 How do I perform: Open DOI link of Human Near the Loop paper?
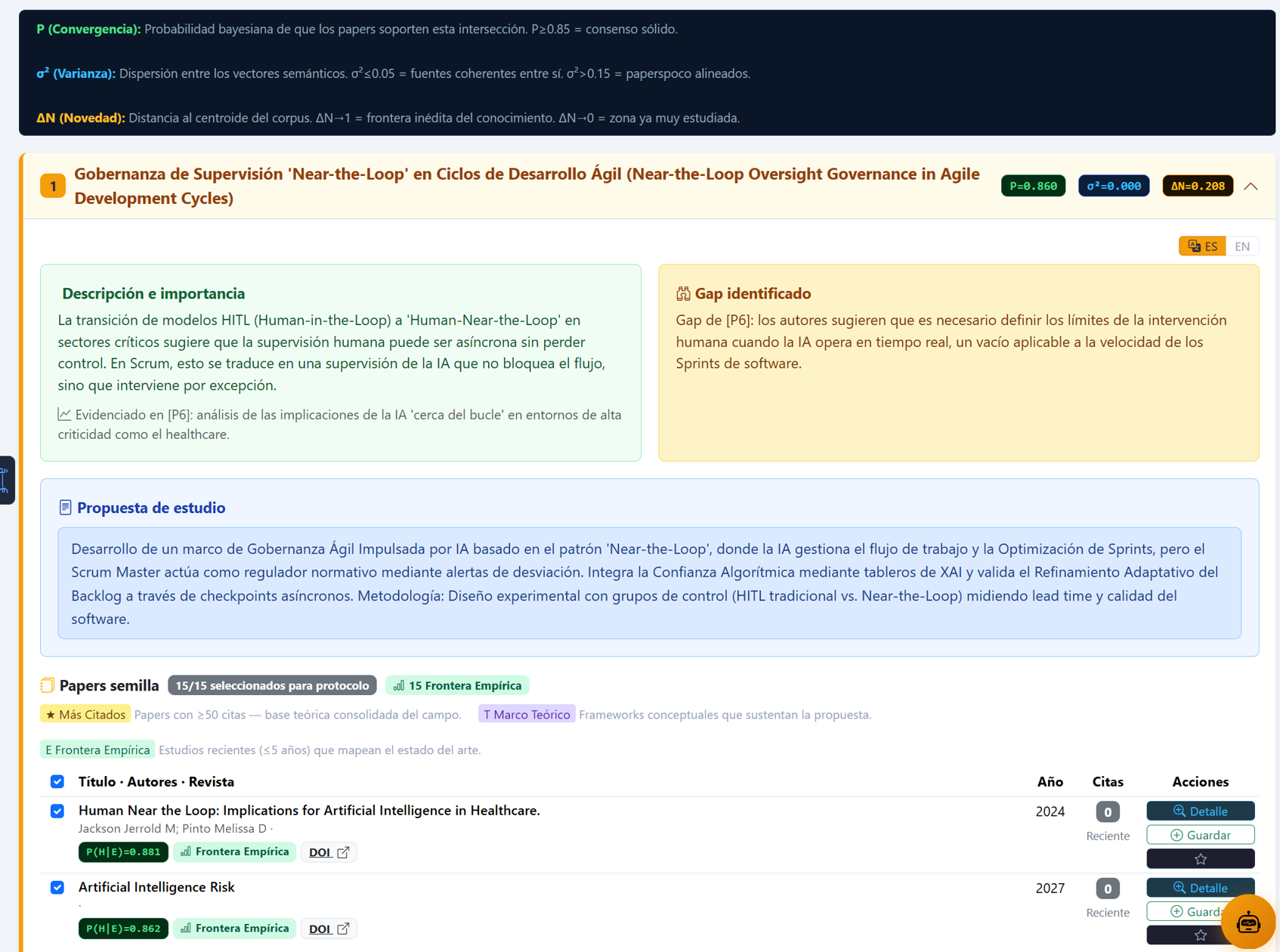tap(329, 852)
